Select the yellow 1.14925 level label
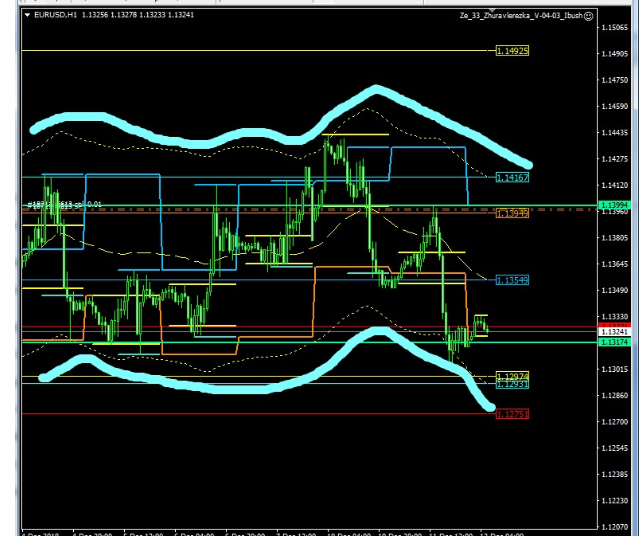The height and width of the screenshot is (537, 643). point(512,50)
